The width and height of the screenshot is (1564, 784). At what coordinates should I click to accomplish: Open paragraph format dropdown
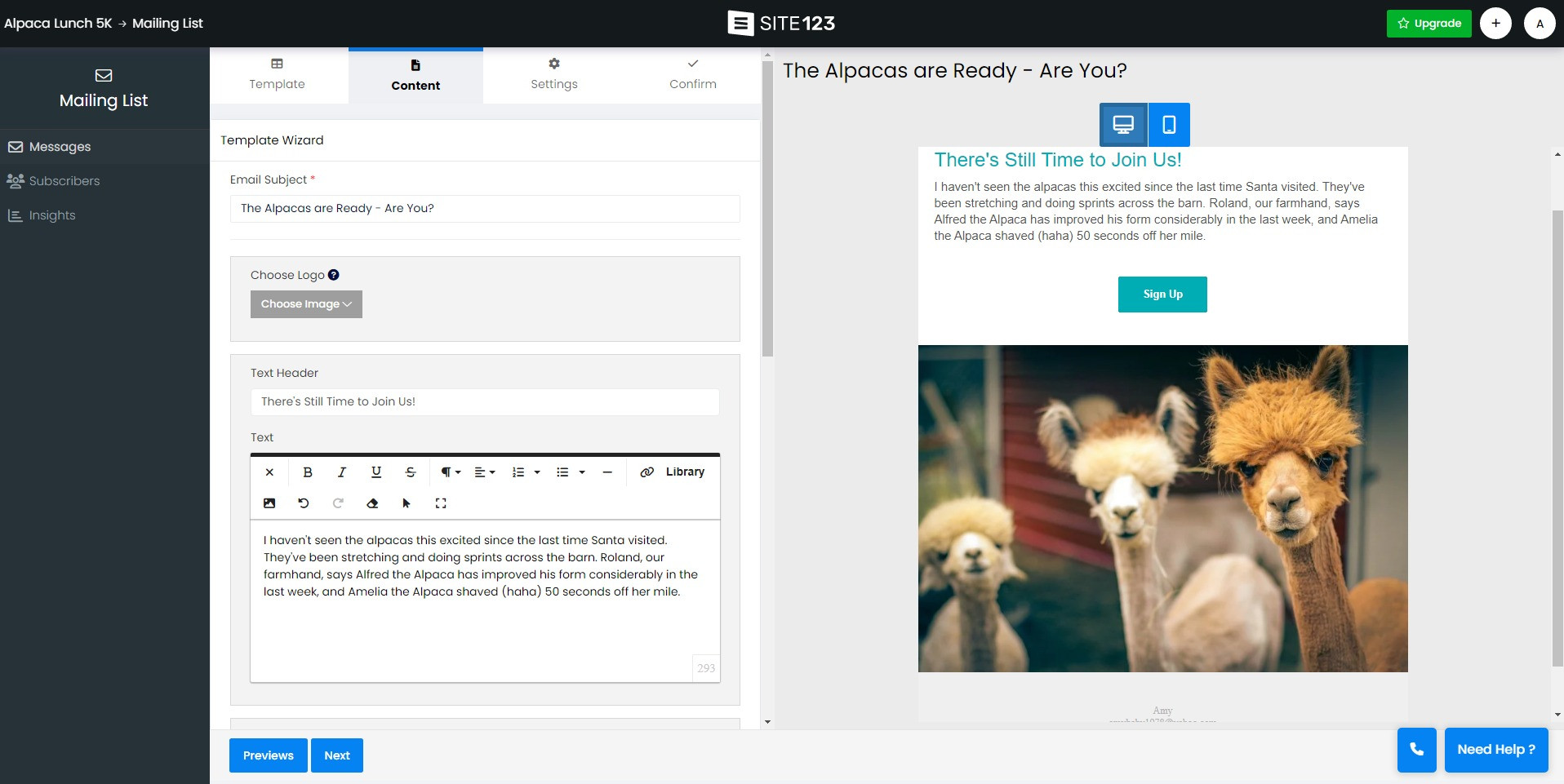[451, 472]
